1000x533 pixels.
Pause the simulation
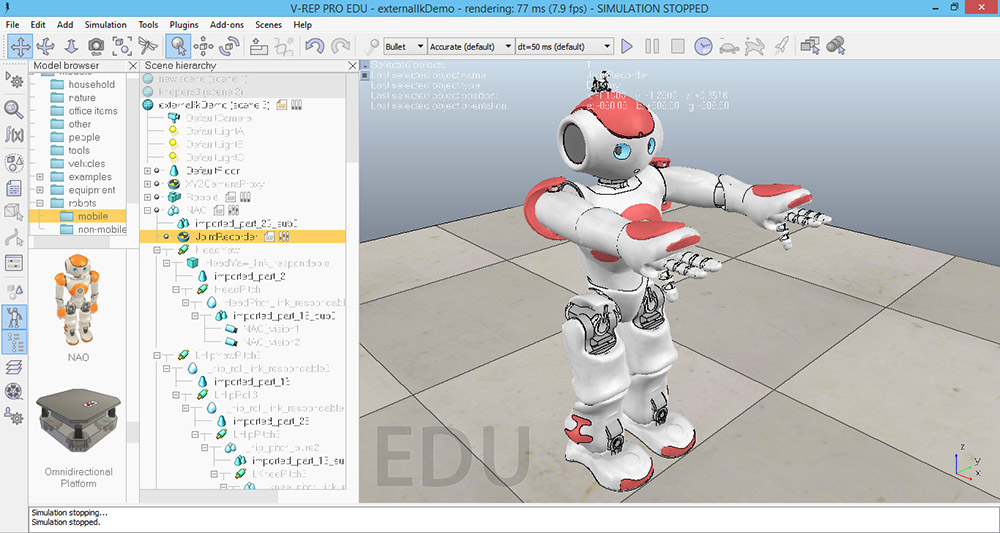[652, 47]
